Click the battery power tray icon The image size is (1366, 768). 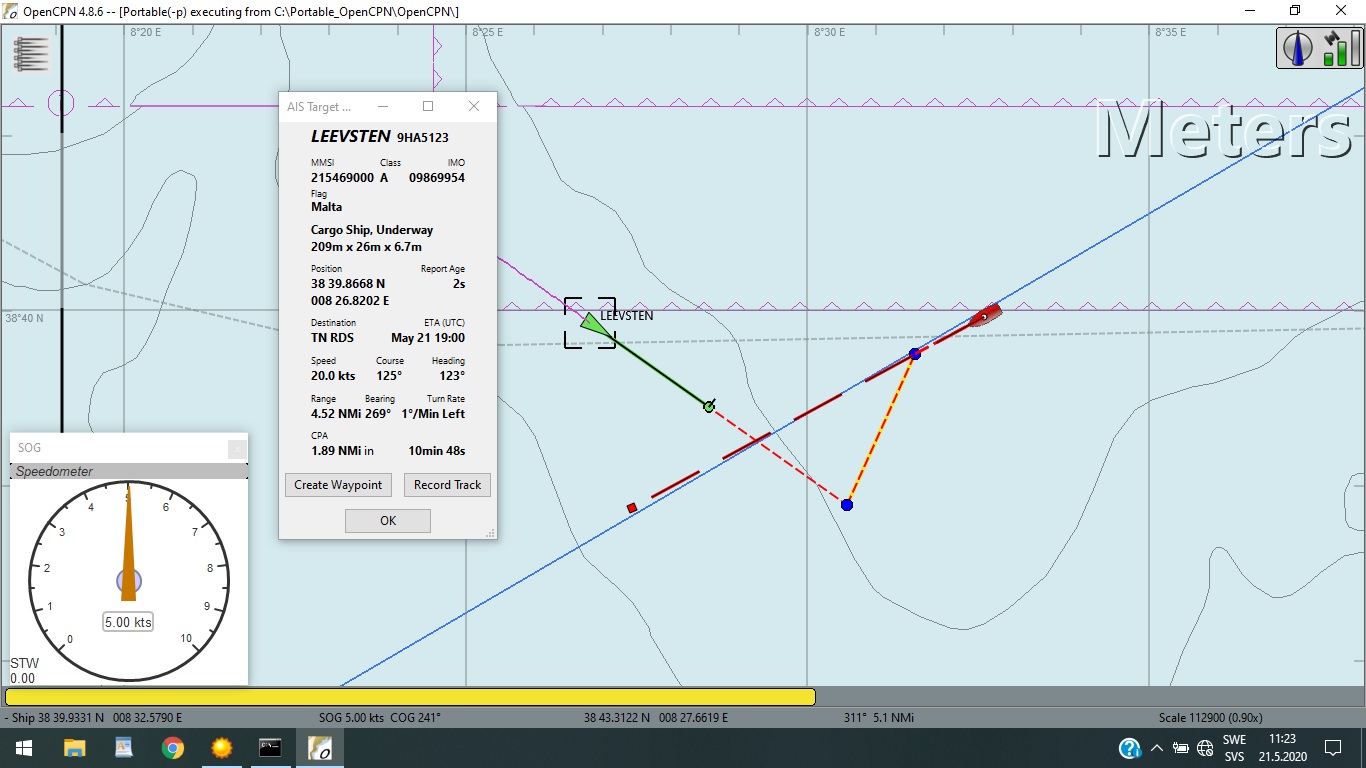point(1181,748)
